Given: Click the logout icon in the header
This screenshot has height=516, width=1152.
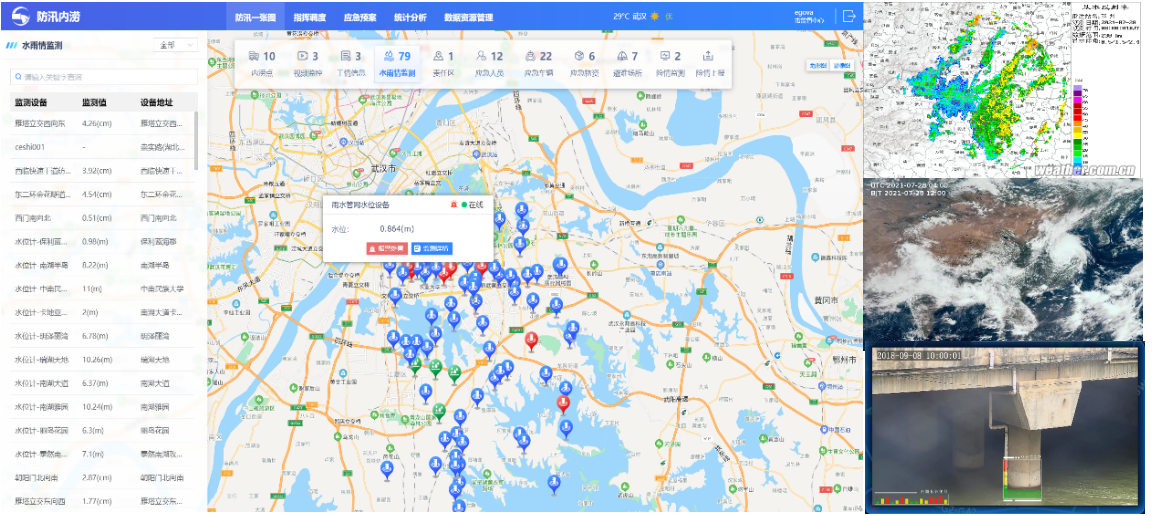Looking at the screenshot, I should (x=849, y=16).
